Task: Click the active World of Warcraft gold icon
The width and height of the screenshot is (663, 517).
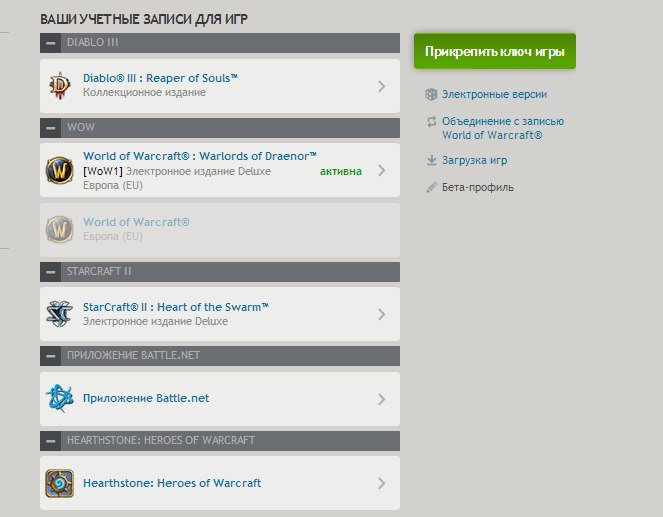Action: pos(60,170)
